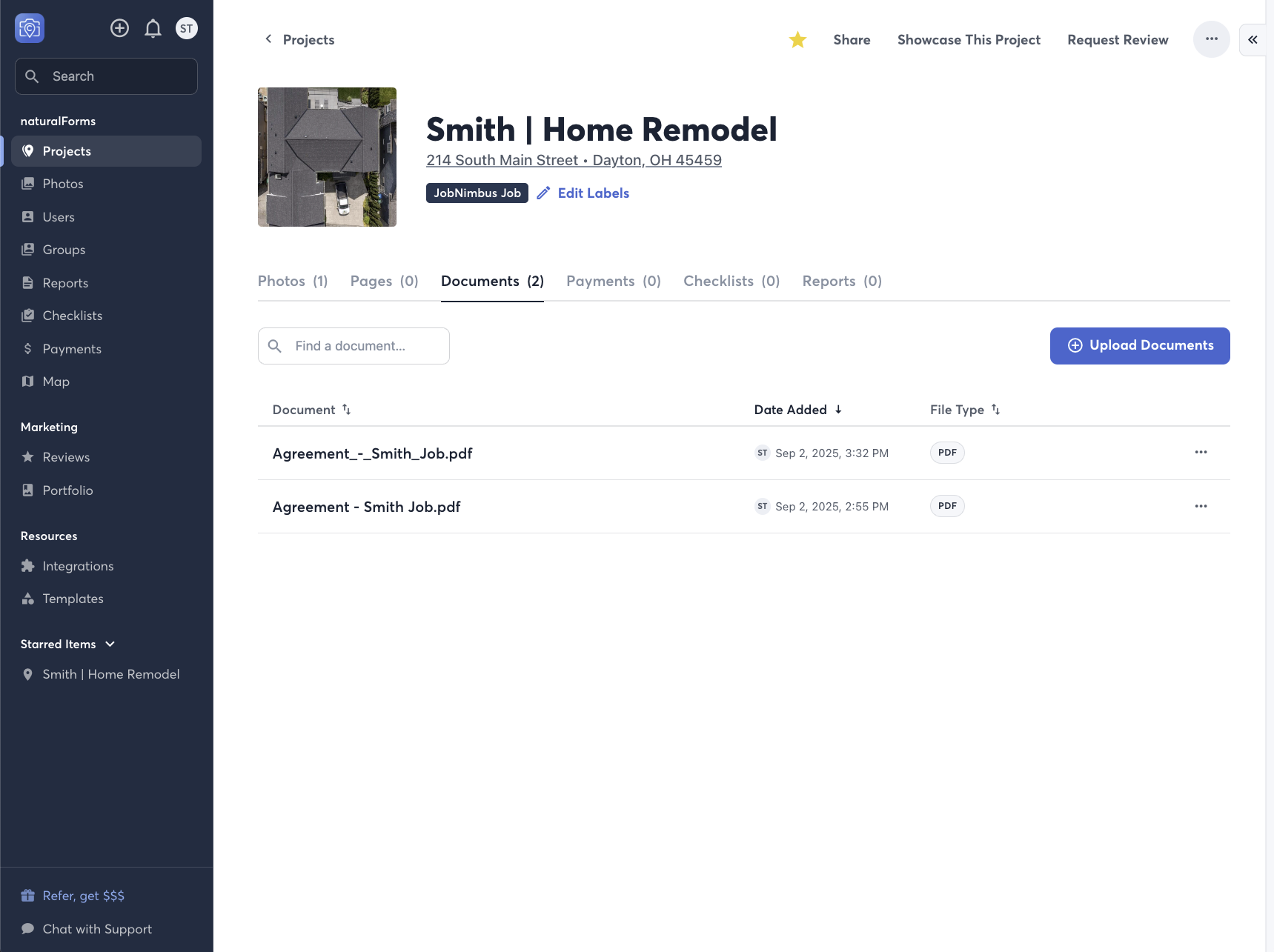
Task: Click the Share button
Action: [852, 40]
